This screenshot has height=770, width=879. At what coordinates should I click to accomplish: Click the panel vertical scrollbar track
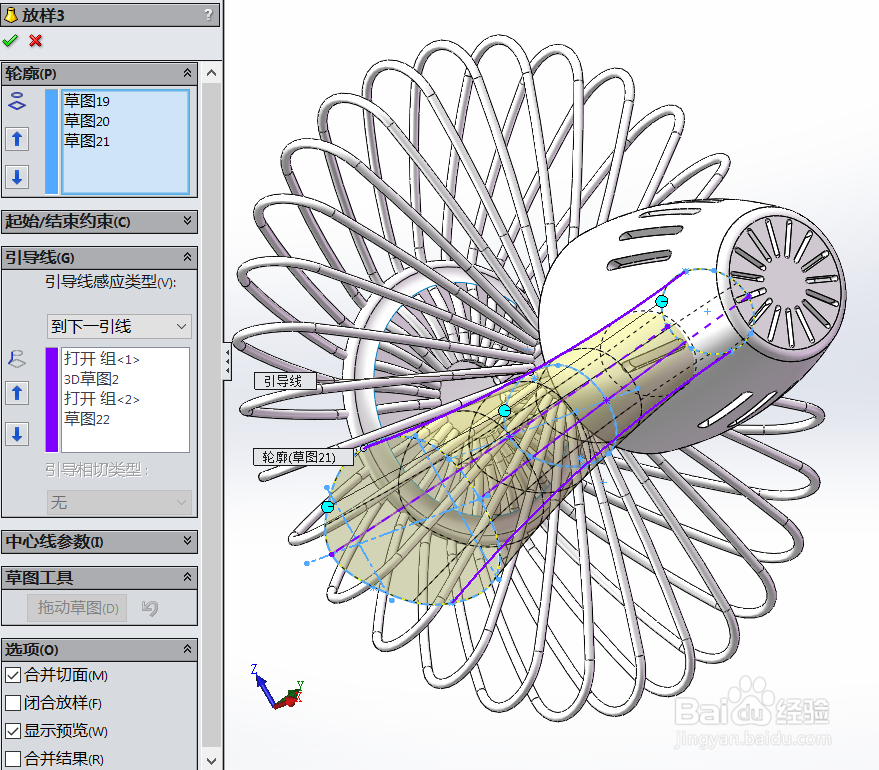(x=211, y=415)
